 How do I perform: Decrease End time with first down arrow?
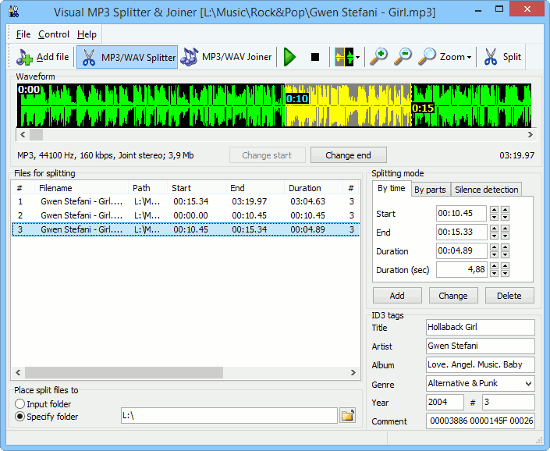pyautogui.click(x=494, y=236)
